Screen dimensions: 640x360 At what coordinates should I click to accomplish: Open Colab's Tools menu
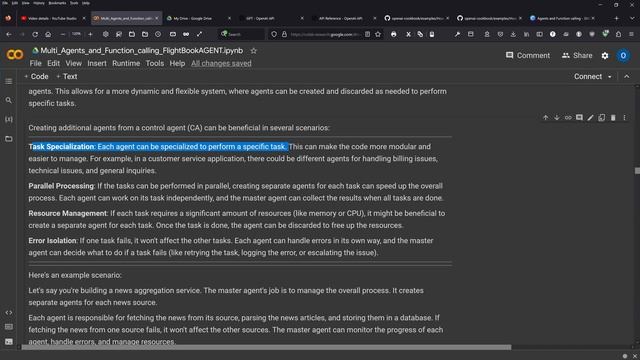point(155,63)
